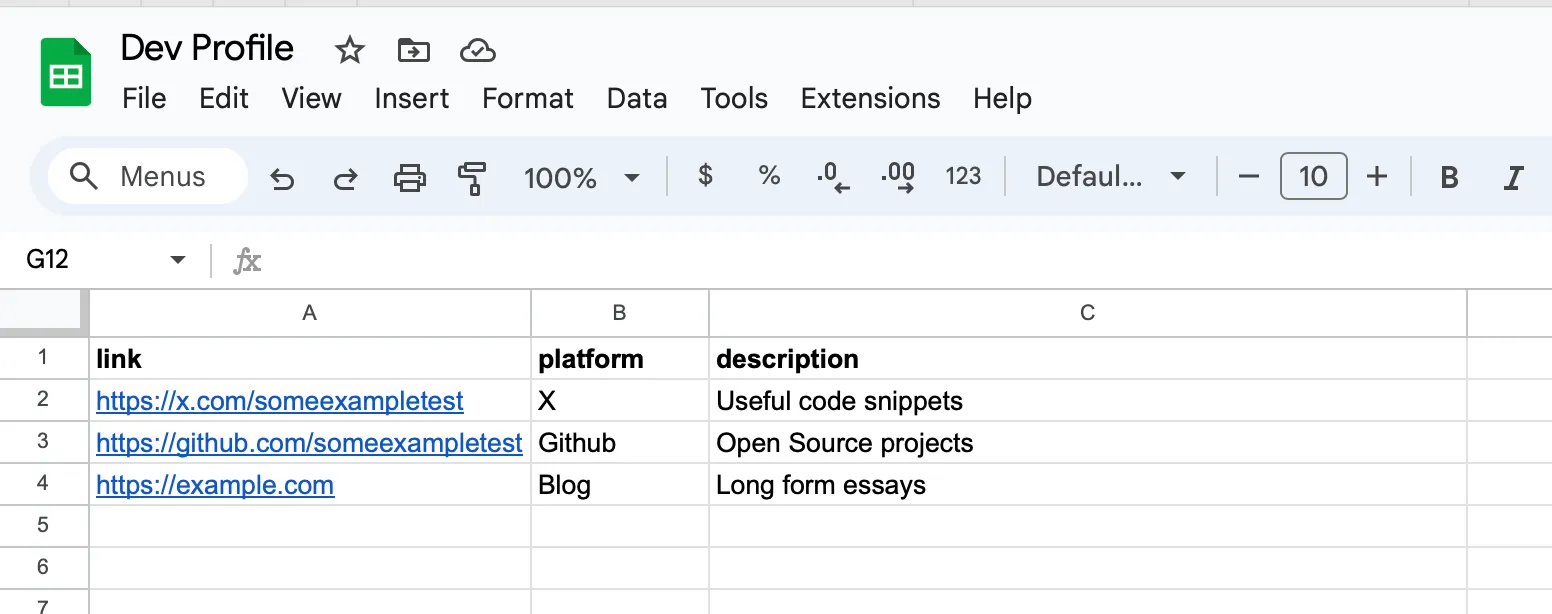1552x614 pixels.
Task: Toggle italic formatting
Action: [1513, 178]
